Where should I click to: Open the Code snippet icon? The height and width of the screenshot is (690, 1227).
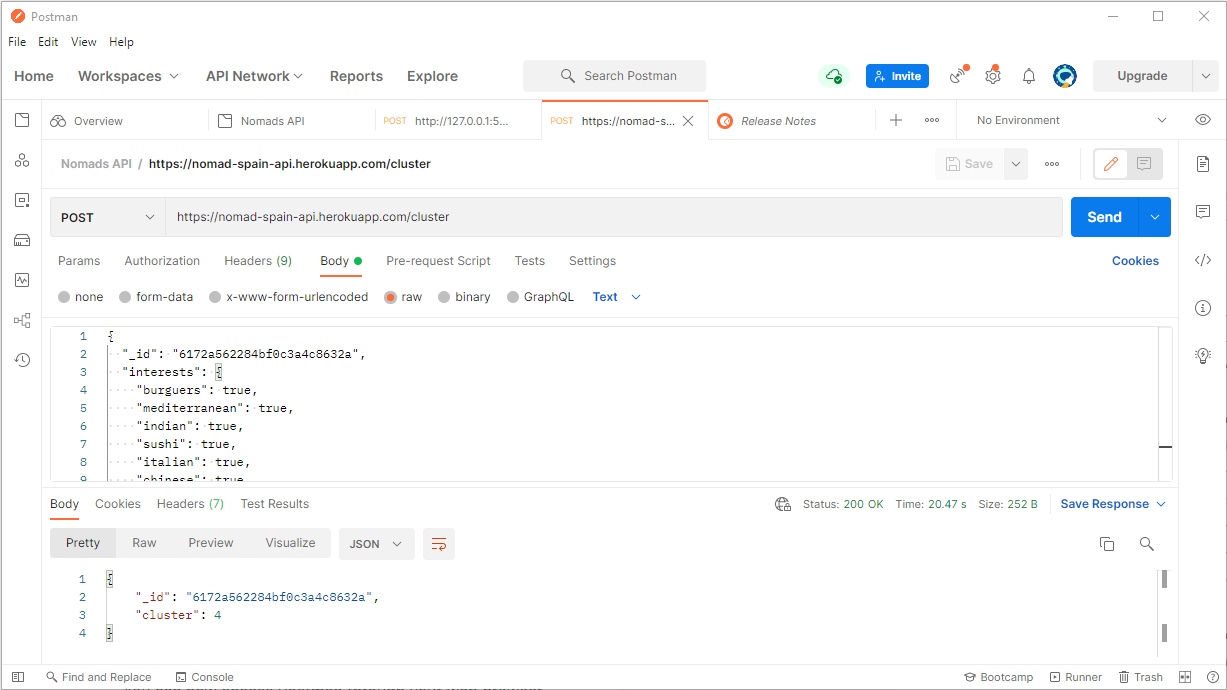click(x=1203, y=260)
